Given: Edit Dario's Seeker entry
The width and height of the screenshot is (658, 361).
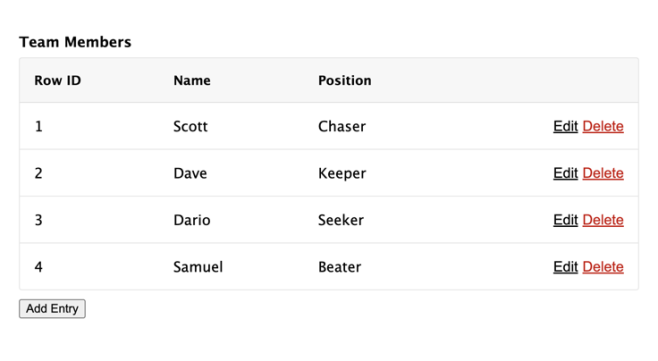Looking at the screenshot, I should coord(565,220).
